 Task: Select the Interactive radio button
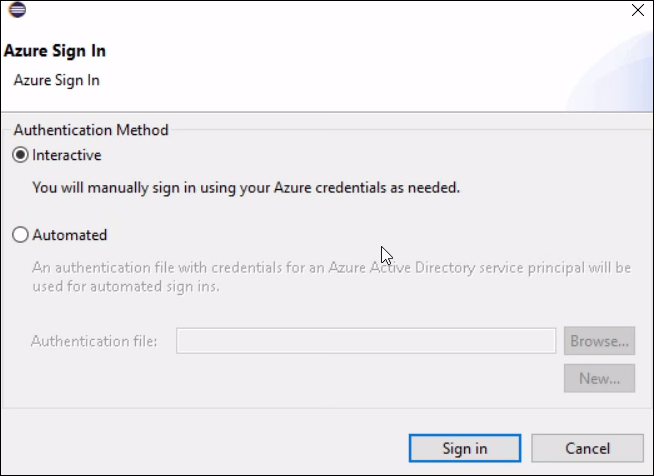(20, 156)
